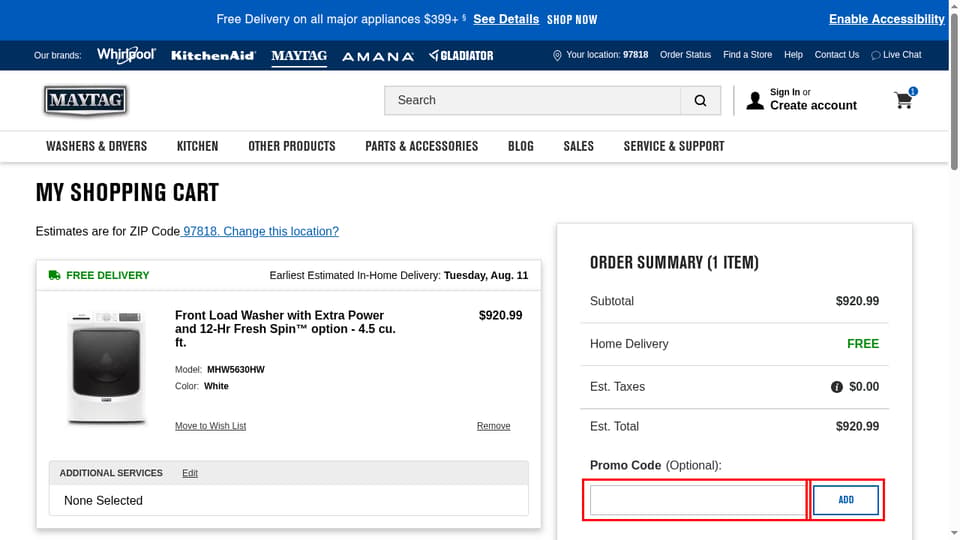Viewport: 960px width, 540px height.
Task: Click the Live Chat bubble icon
Action: (876, 55)
